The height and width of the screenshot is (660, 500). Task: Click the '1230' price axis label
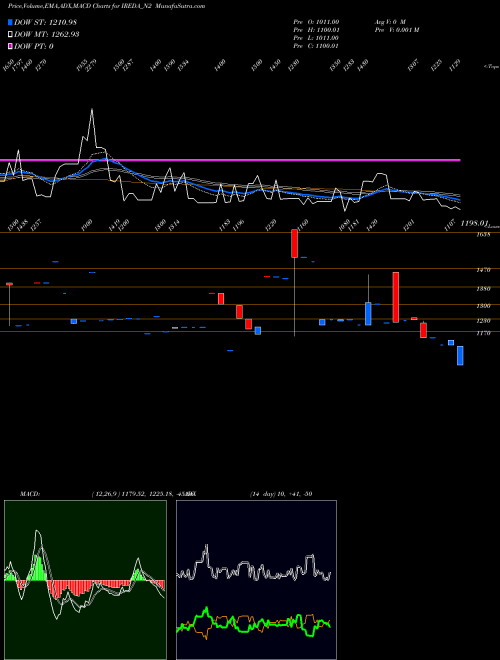tap(483, 321)
